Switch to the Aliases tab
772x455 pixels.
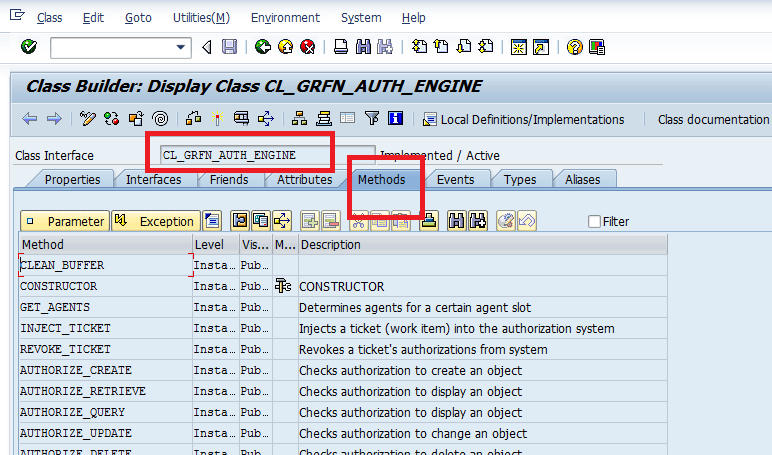[x=583, y=179]
